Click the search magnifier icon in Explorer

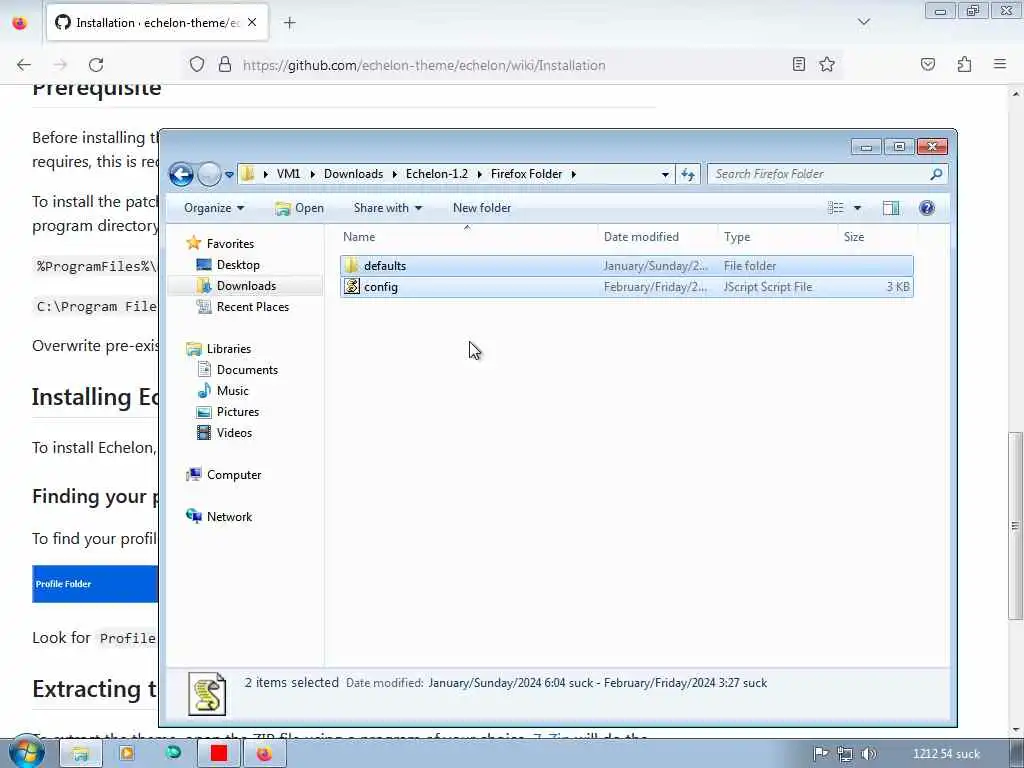[x=936, y=174]
